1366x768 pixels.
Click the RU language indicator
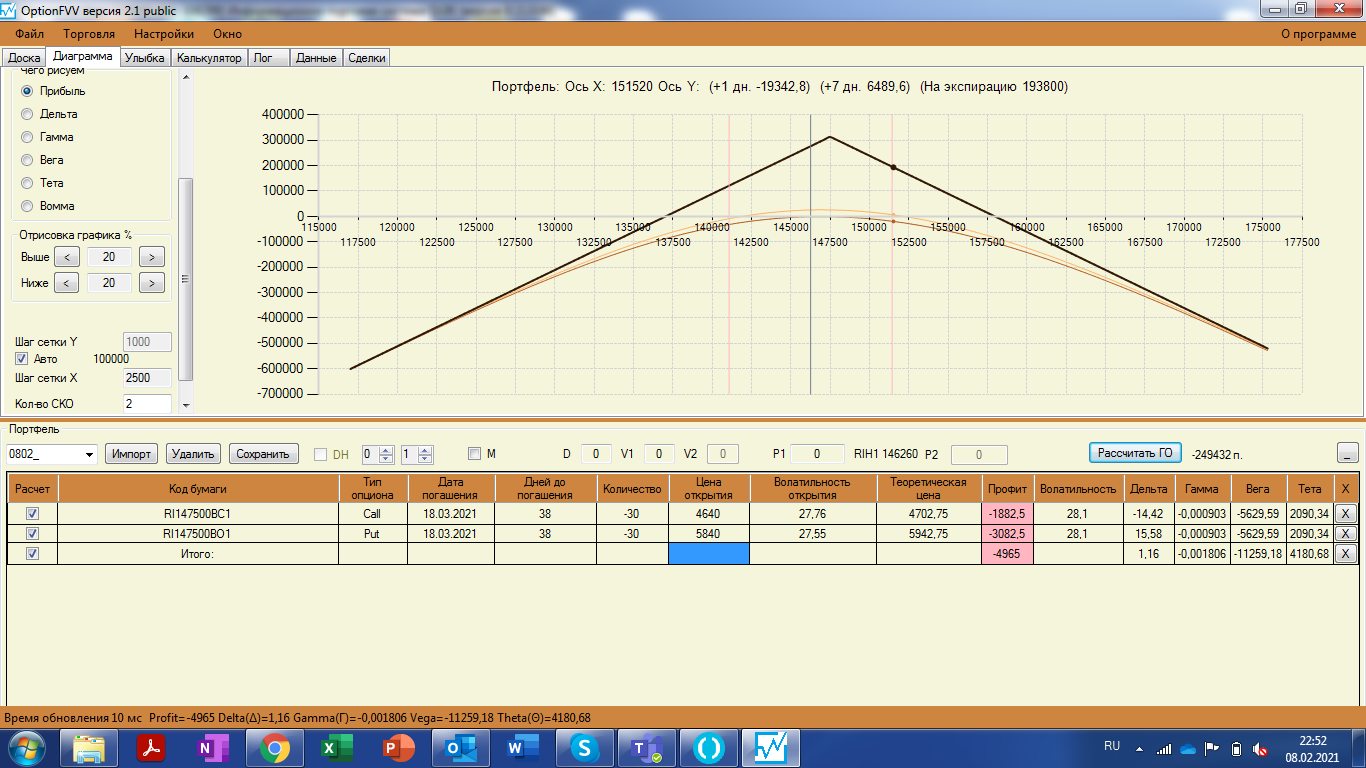pyautogui.click(x=1112, y=746)
